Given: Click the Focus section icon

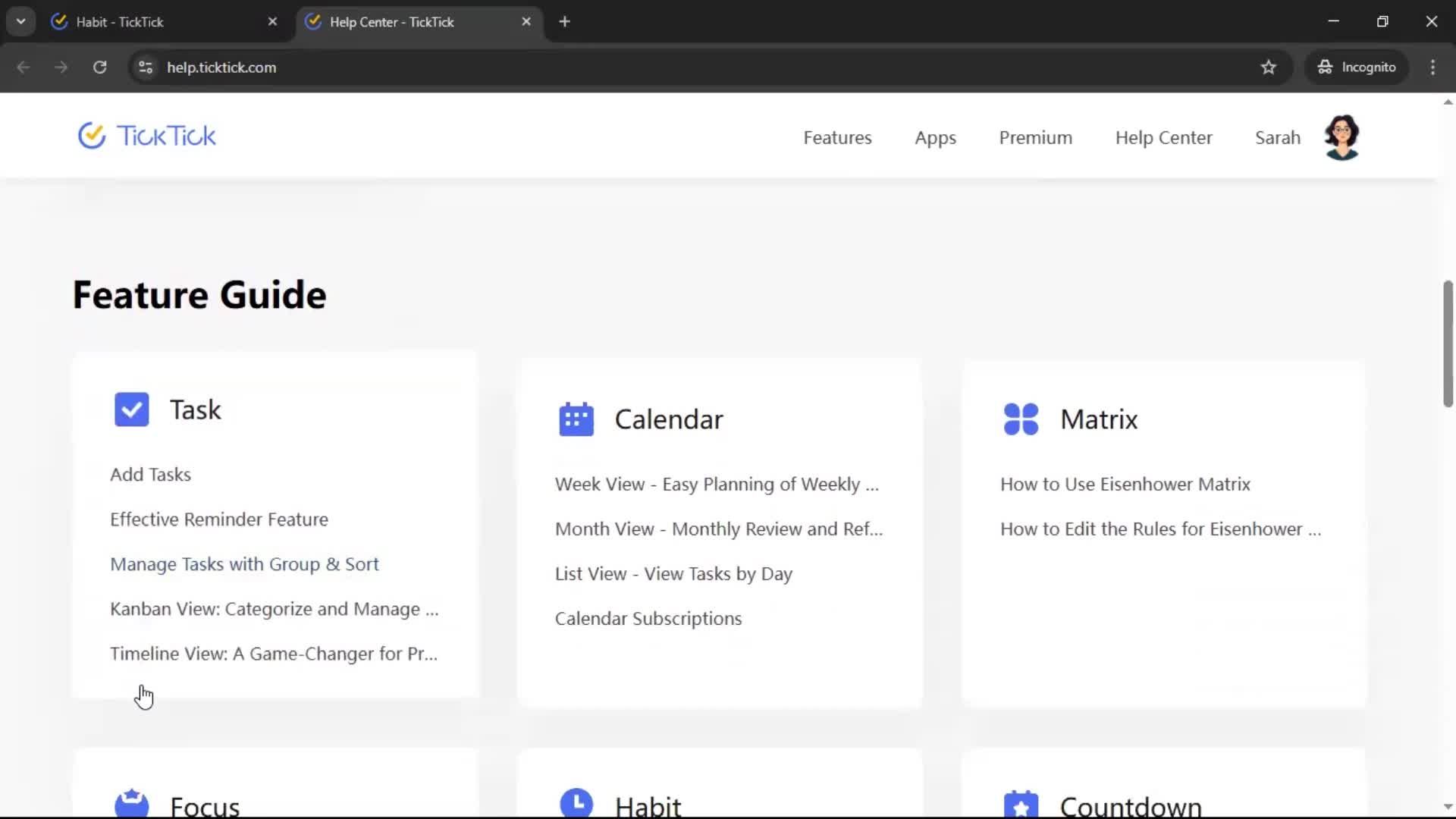Looking at the screenshot, I should point(131,804).
